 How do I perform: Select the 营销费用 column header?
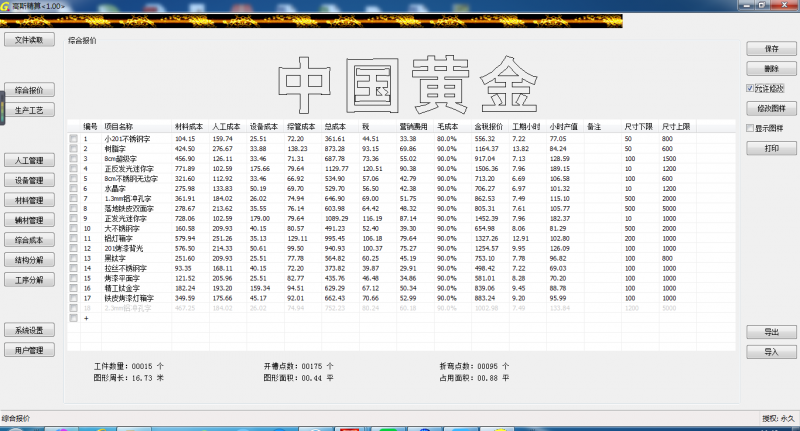pos(413,126)
